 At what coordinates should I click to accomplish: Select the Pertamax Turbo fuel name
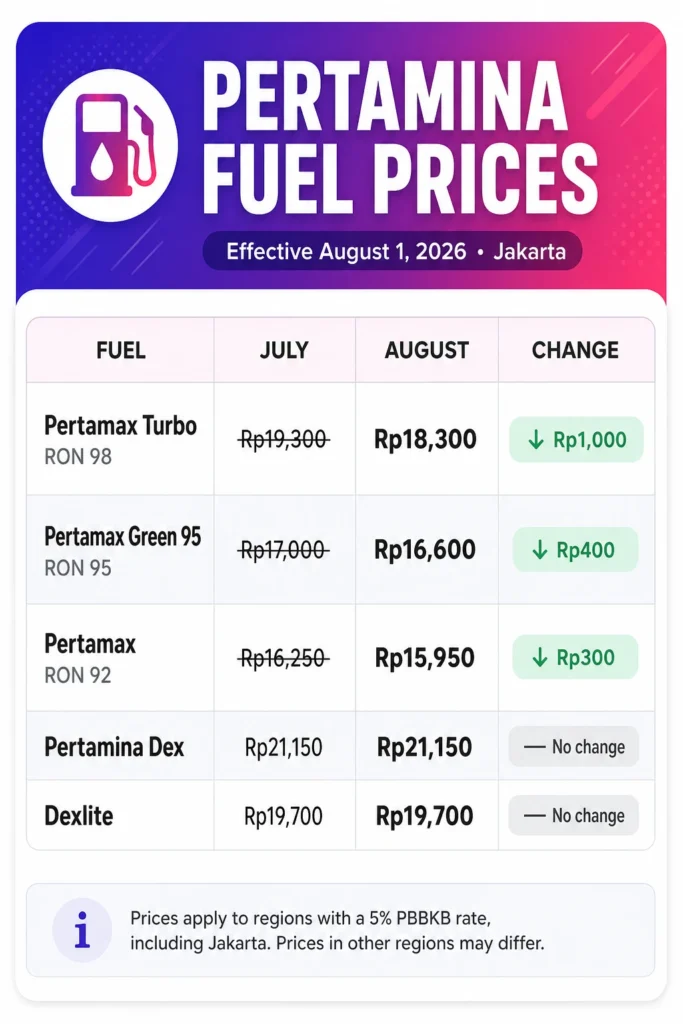point(120,426)
